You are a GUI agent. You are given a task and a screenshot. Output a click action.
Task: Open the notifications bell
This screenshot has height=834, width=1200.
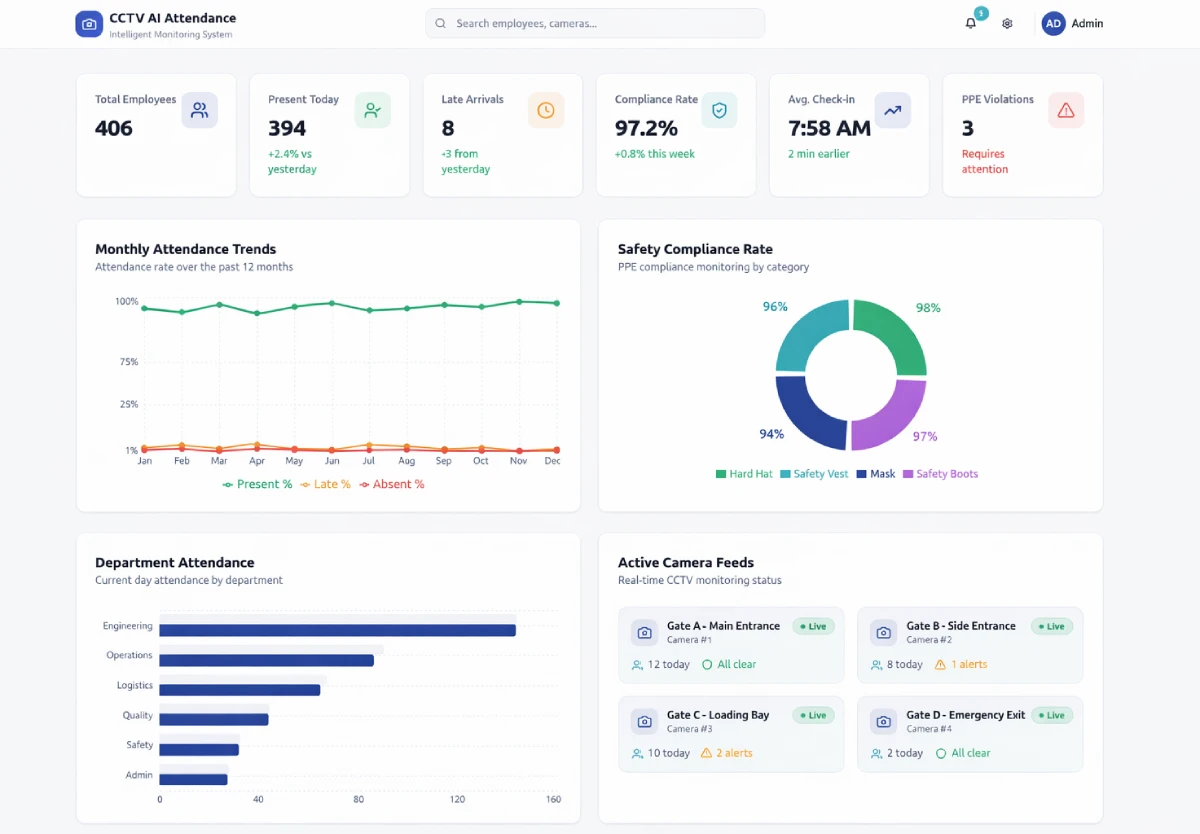tap(971, 23)
